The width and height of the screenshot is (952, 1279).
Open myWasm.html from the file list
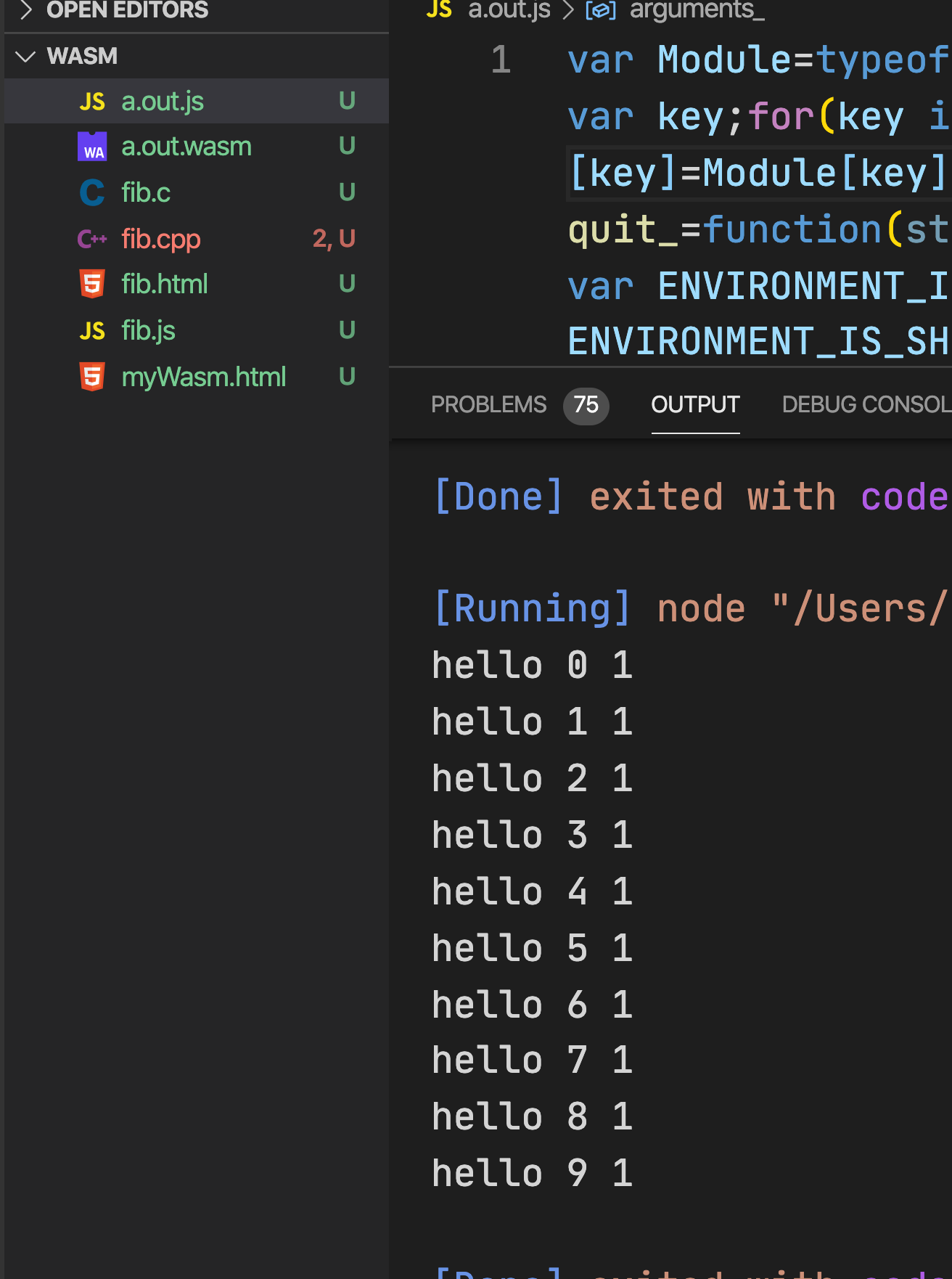click(203, 377)
